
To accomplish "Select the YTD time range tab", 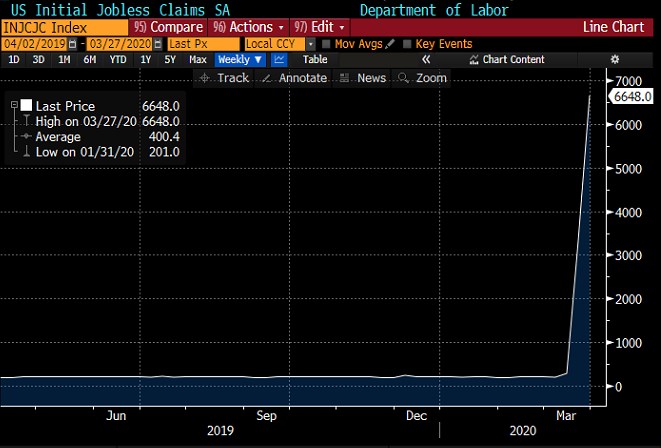I will (118, 60).
